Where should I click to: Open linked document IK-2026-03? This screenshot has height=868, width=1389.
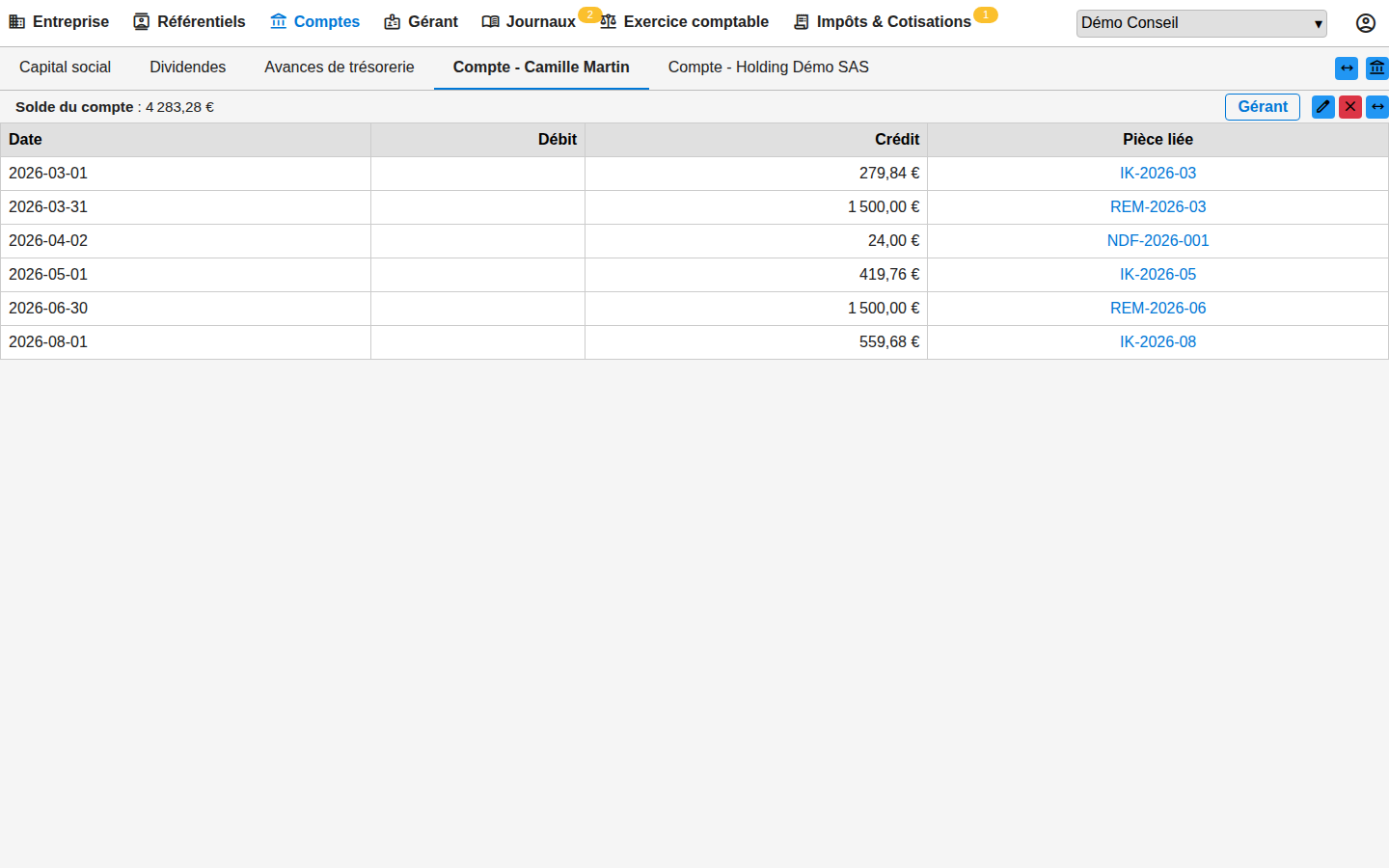1157,174
